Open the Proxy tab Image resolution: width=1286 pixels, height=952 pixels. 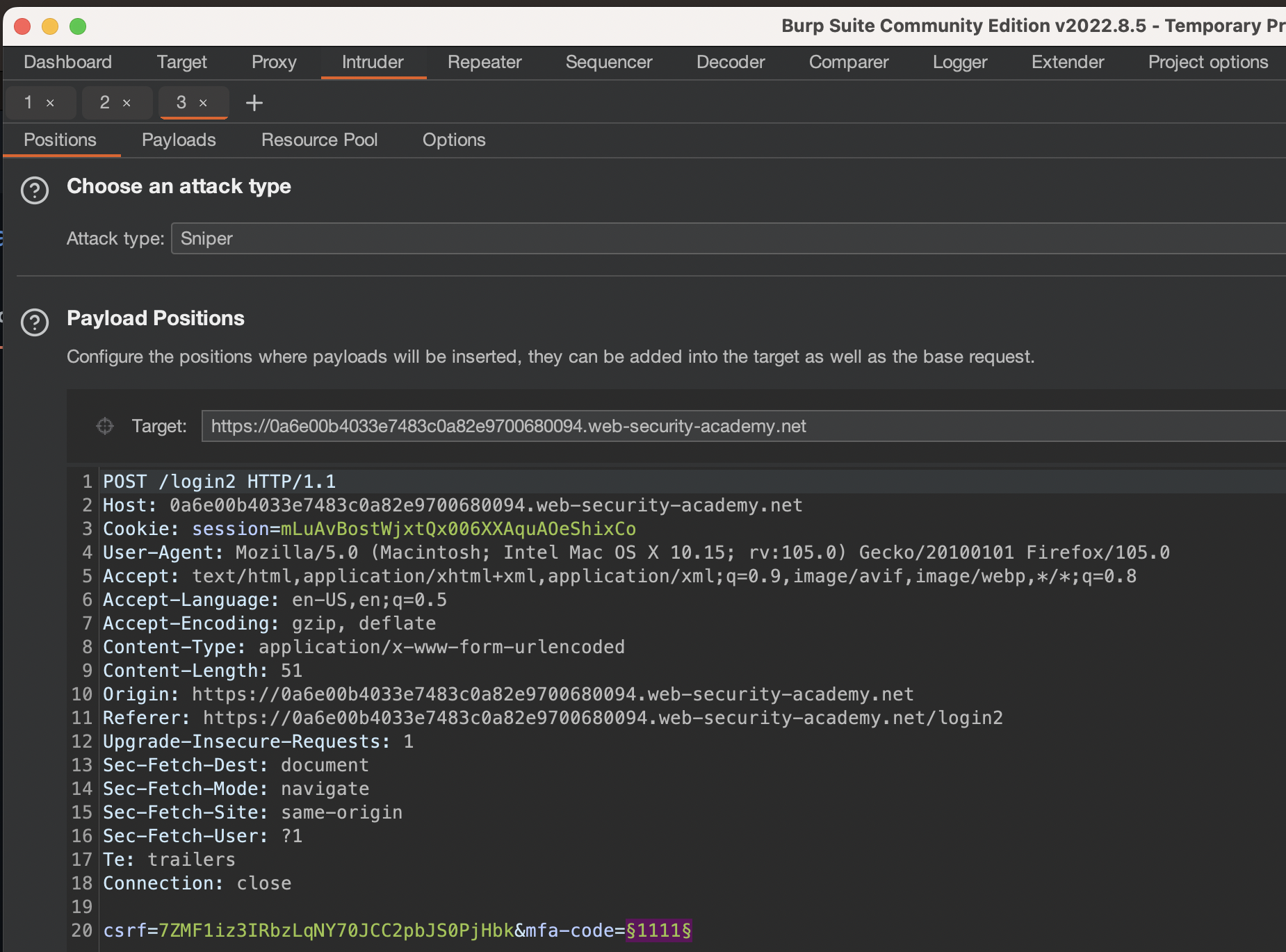tap(274, 63)
